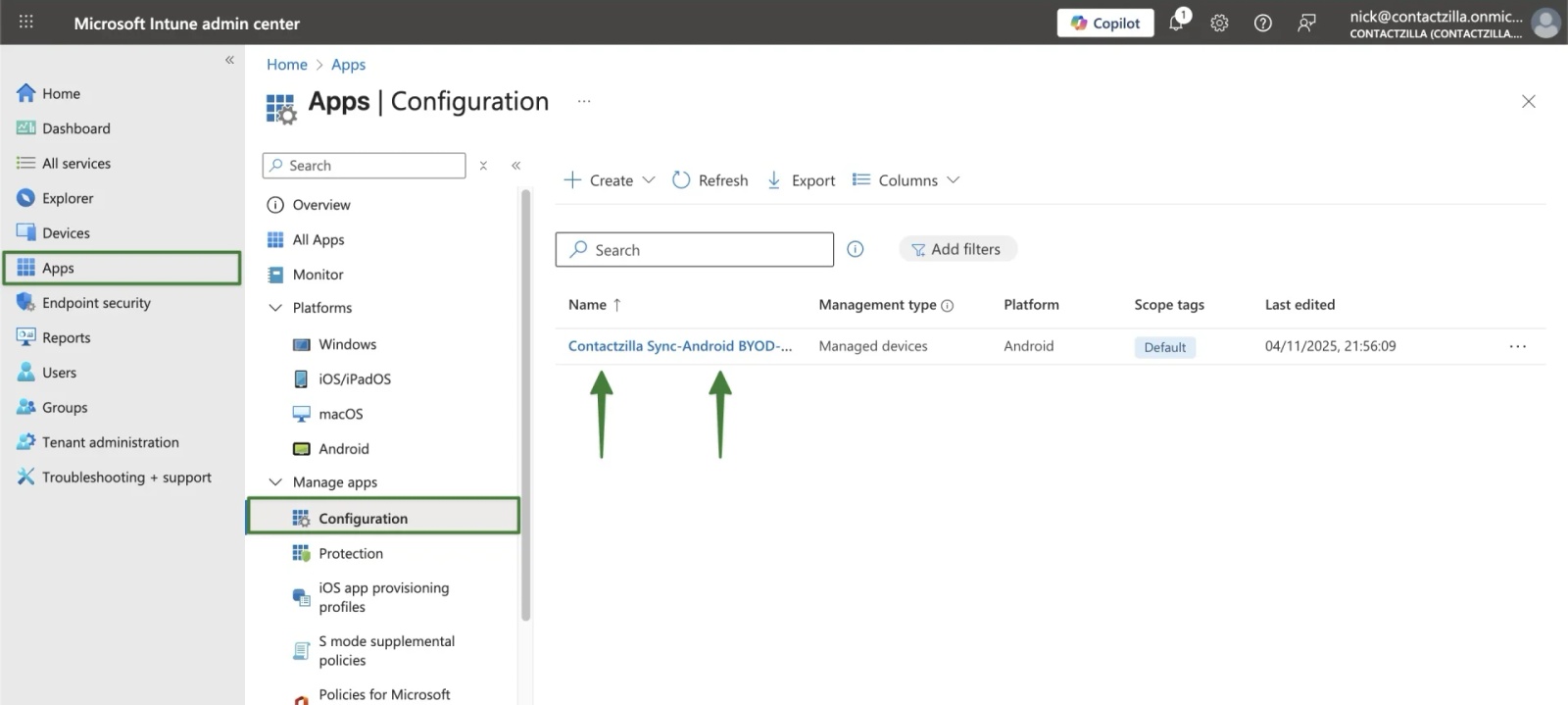Click the Default scope tag
The image size is (1568, 705).
pyautogui.click(x=1164, y=347)
